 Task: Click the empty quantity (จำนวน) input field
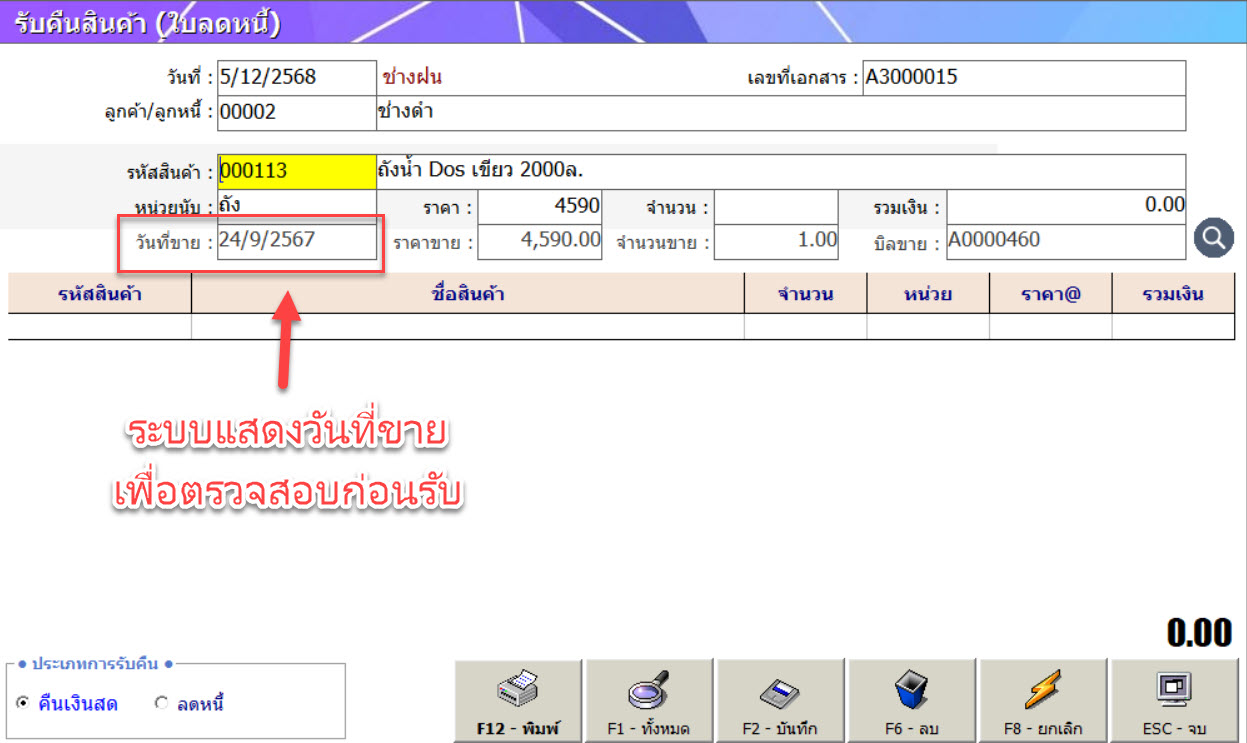coord(776,208)
